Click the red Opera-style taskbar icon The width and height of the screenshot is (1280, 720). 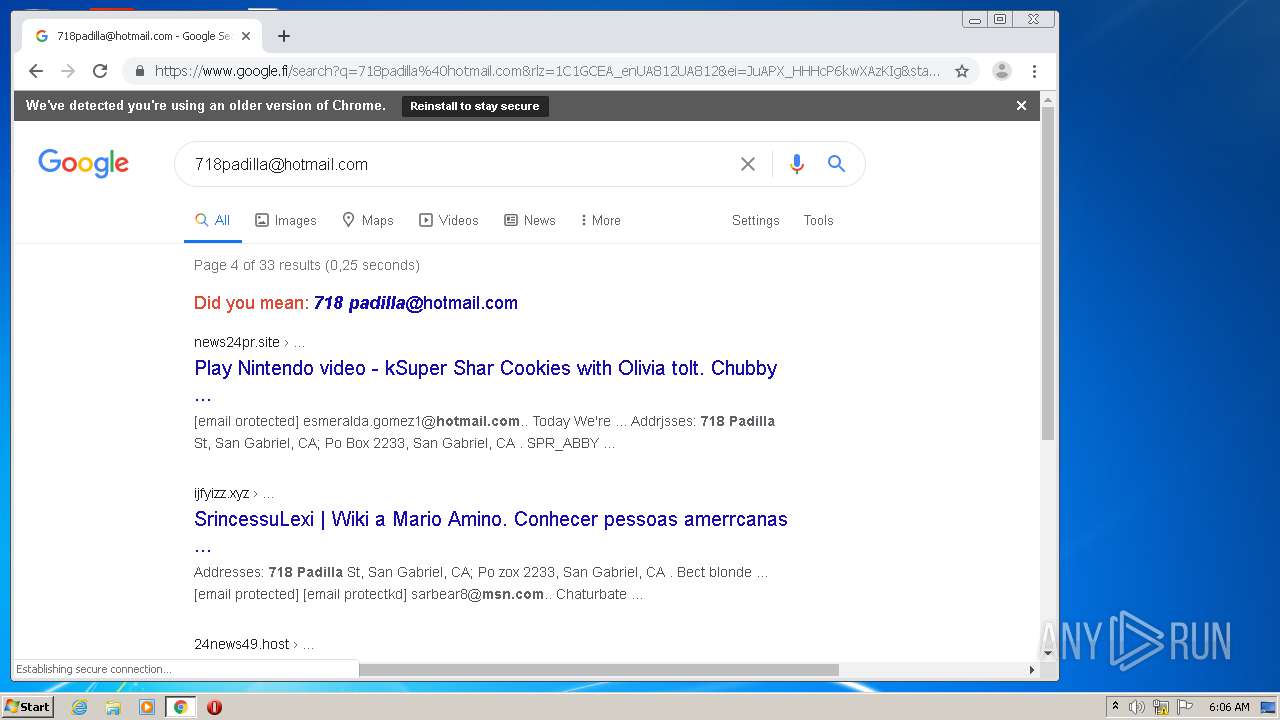(214, 707)
